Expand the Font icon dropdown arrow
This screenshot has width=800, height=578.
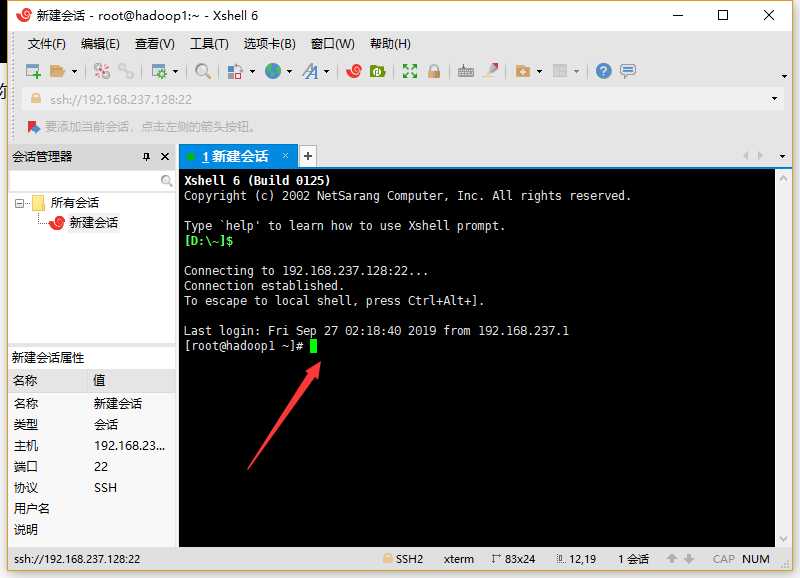327,71
